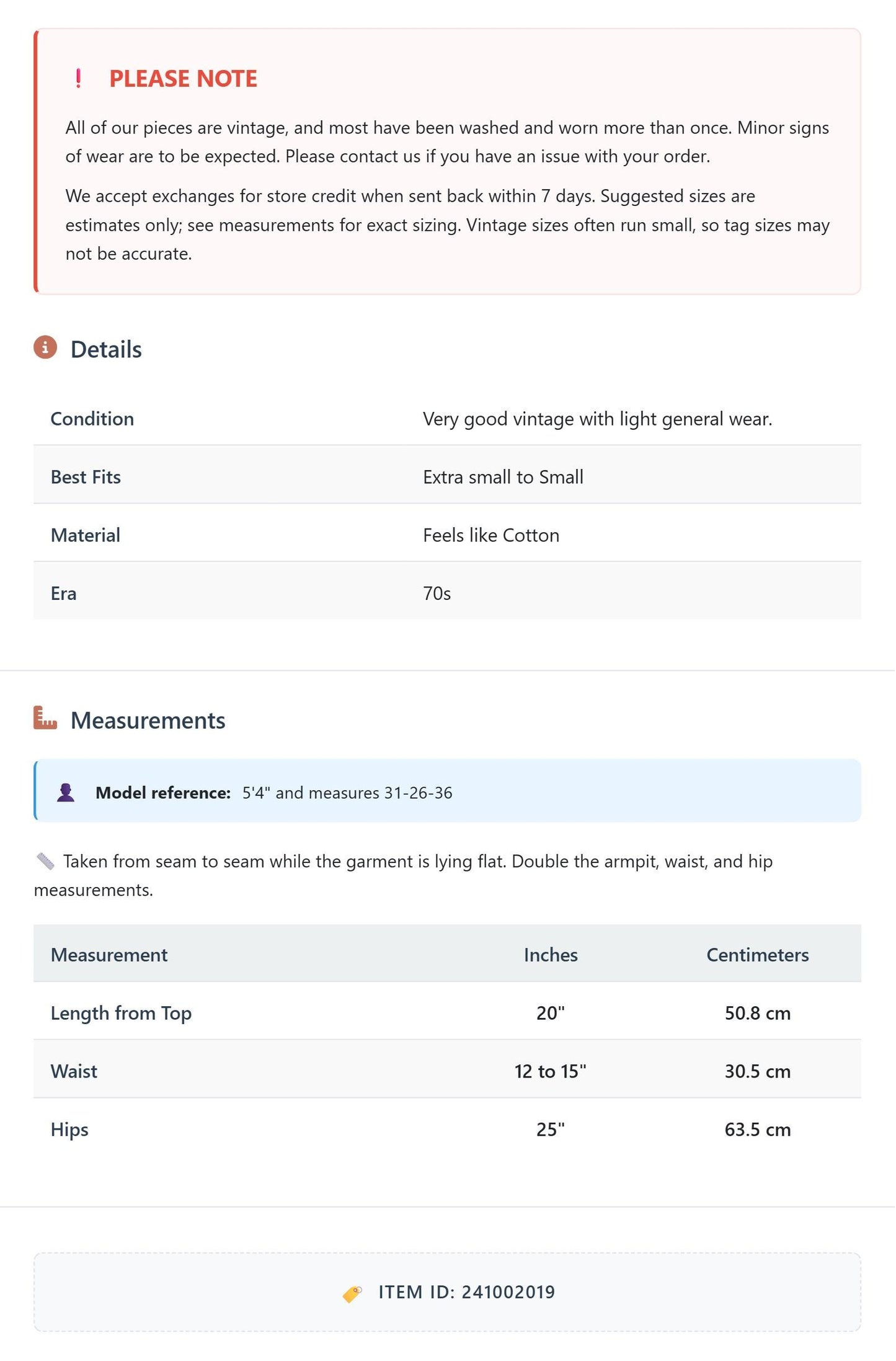Screen dimensions: 896x1361
Task: Click the Hips 63.5 cm value
Action: (758, 1130)
